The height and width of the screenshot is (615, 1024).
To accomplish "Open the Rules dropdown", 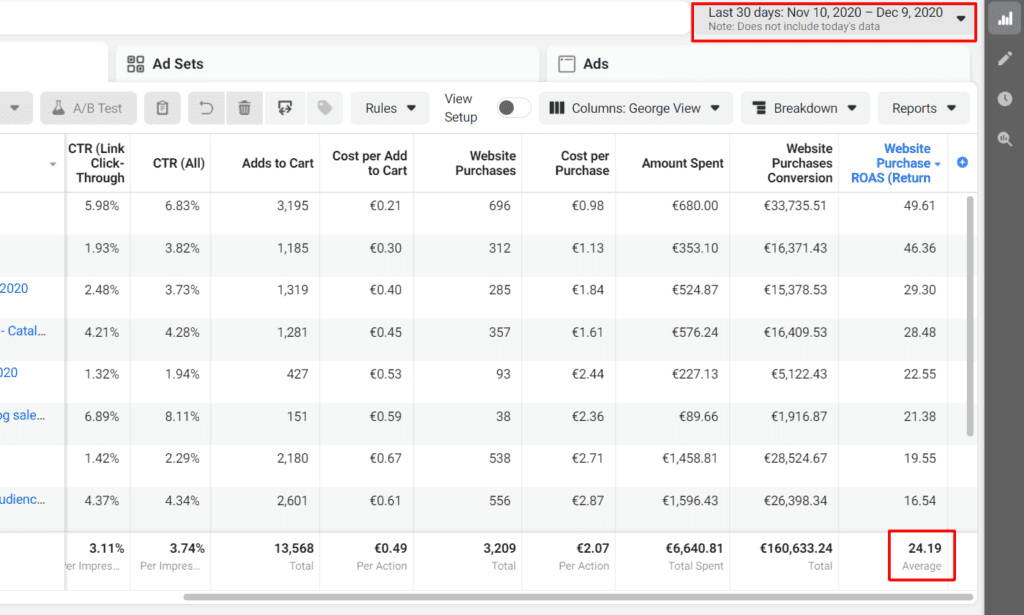I will [x=390, y=108].
